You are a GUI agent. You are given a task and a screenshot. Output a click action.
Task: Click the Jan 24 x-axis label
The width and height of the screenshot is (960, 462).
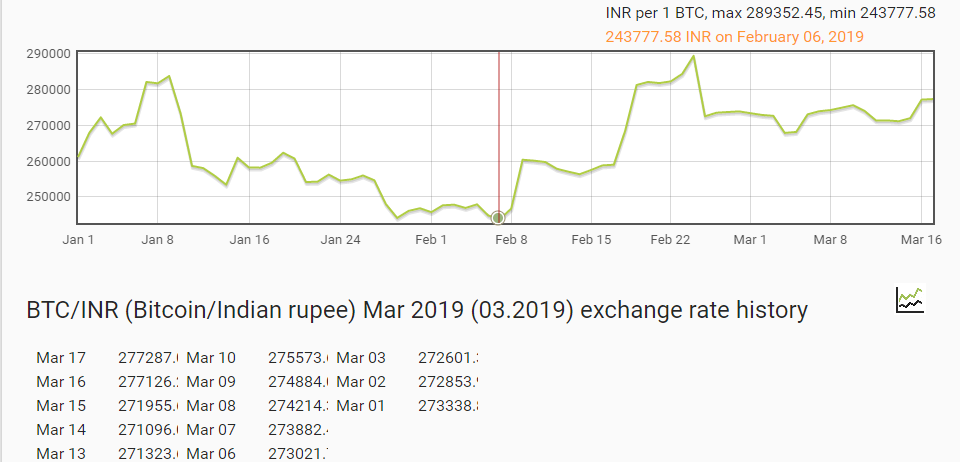coord(342,240)
